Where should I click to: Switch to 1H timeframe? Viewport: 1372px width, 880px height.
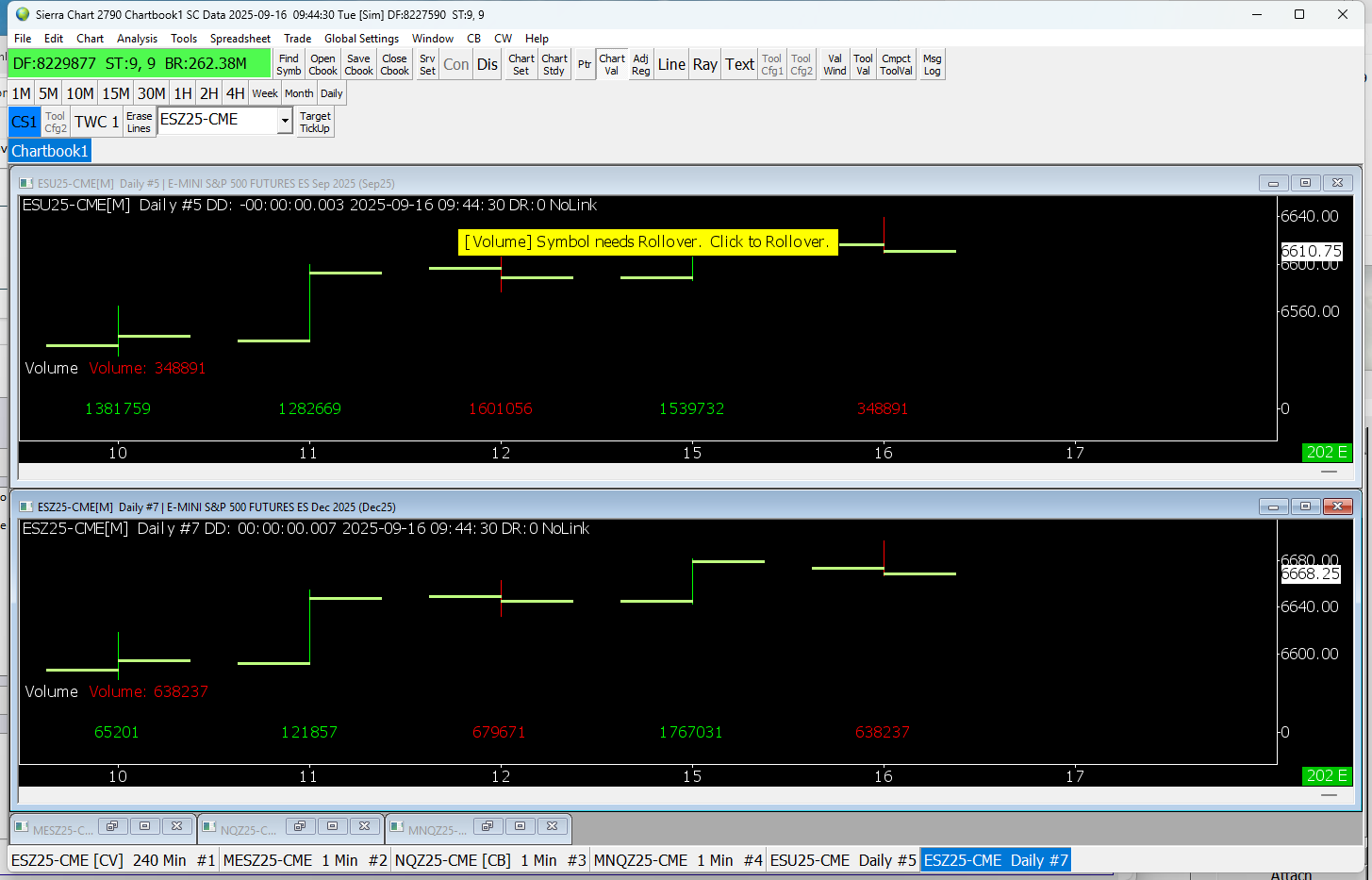[183, 93]
